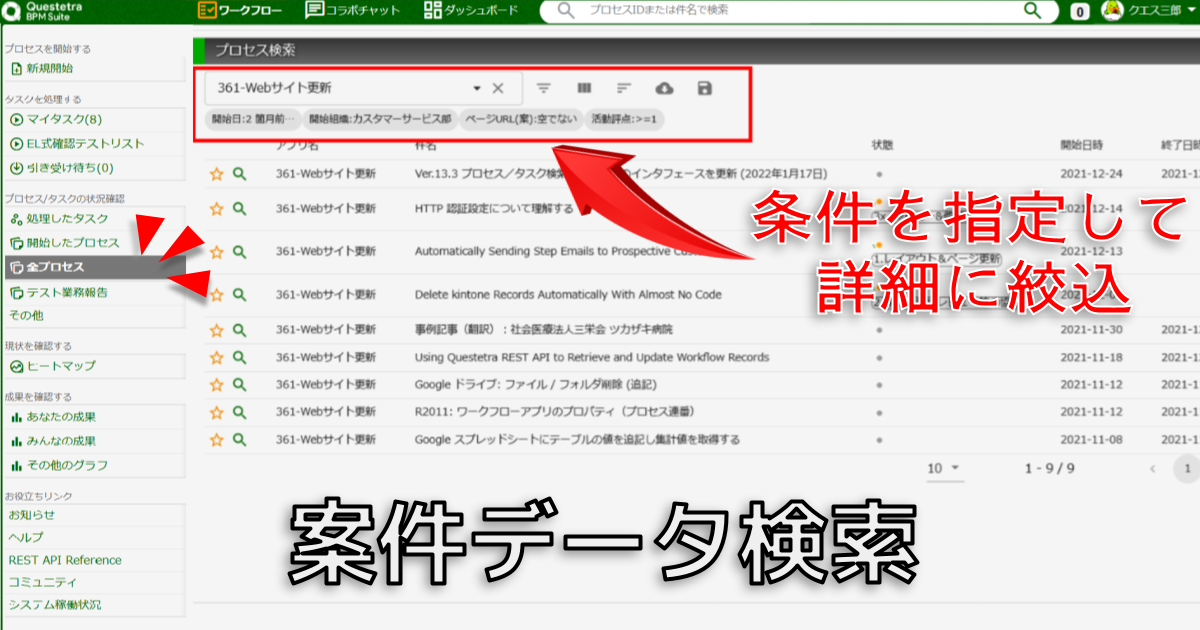Star the Automatically Sending Step Emails row
The image size is (1200, 630).
(216, 252)
